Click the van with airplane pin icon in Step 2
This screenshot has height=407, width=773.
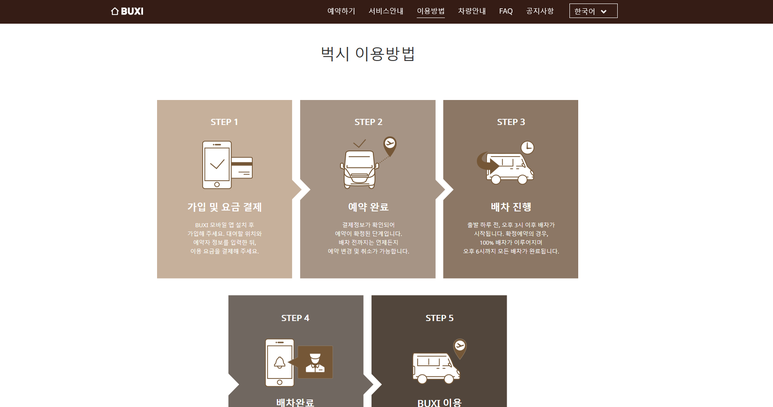click(368, 163)
